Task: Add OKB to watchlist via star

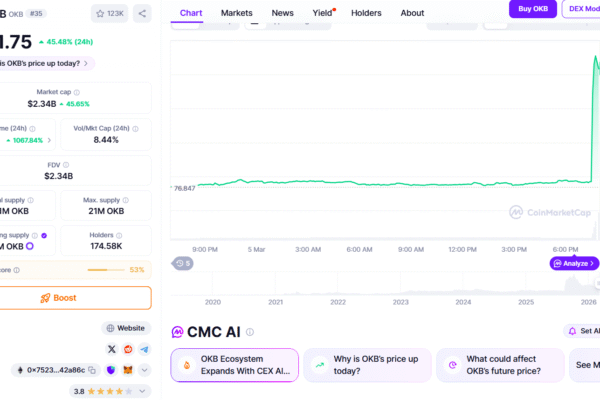Action: click(109, 13)
